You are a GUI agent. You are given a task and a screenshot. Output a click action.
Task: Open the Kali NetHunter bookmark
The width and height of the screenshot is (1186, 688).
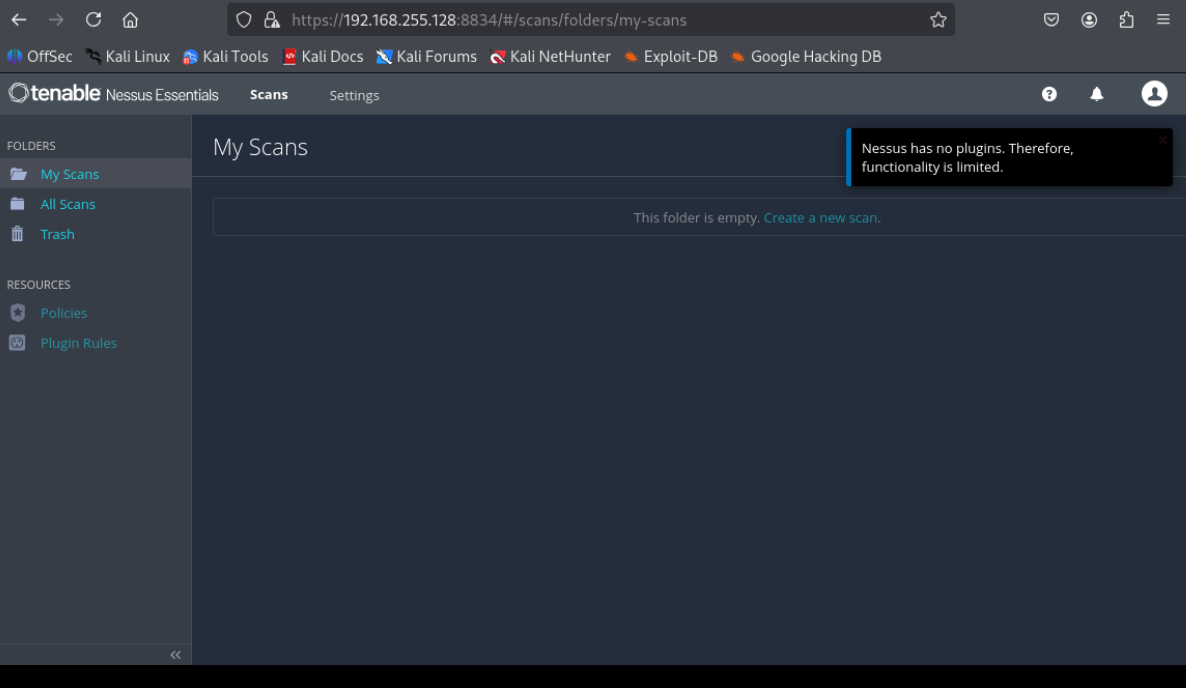550,57
